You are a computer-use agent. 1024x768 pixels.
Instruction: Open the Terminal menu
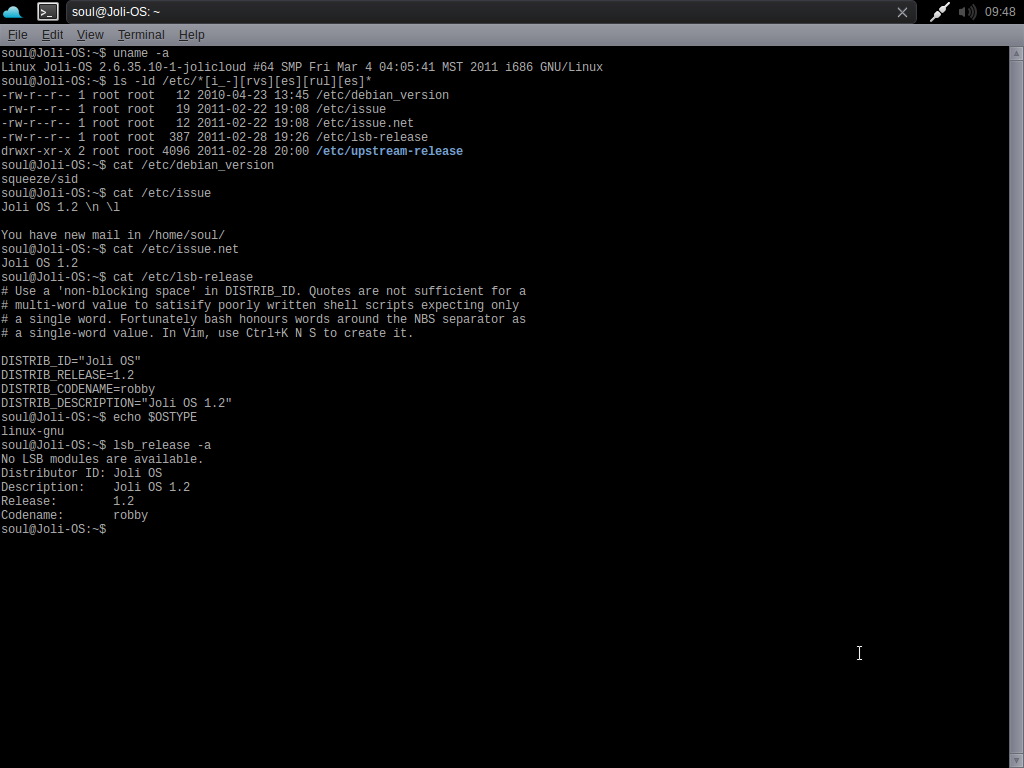(141, 35)
